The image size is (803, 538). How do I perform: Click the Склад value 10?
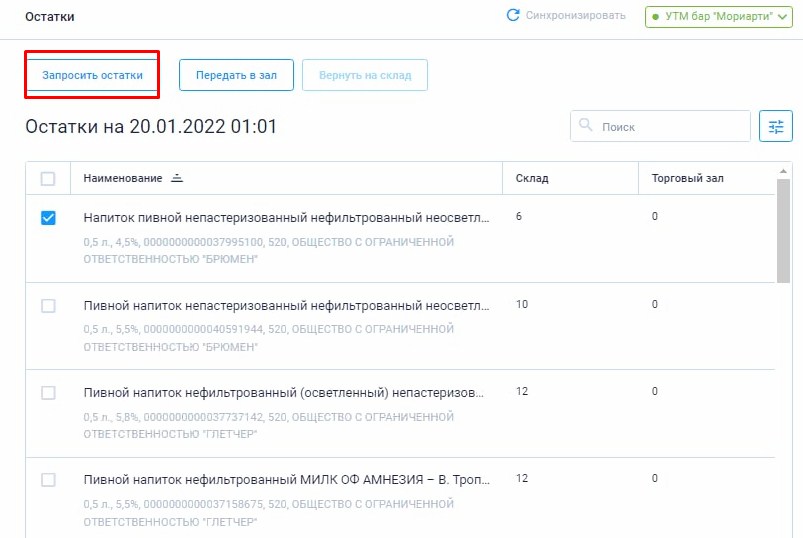click(x=522, y=304)
